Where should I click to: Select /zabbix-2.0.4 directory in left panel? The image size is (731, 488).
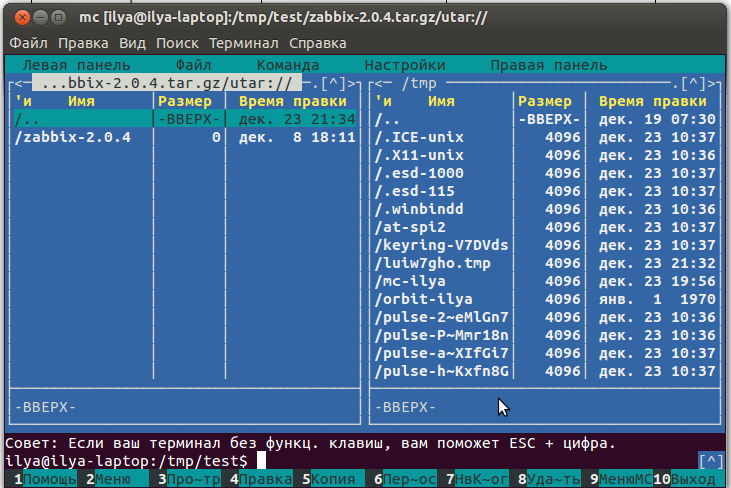(185, 137)
